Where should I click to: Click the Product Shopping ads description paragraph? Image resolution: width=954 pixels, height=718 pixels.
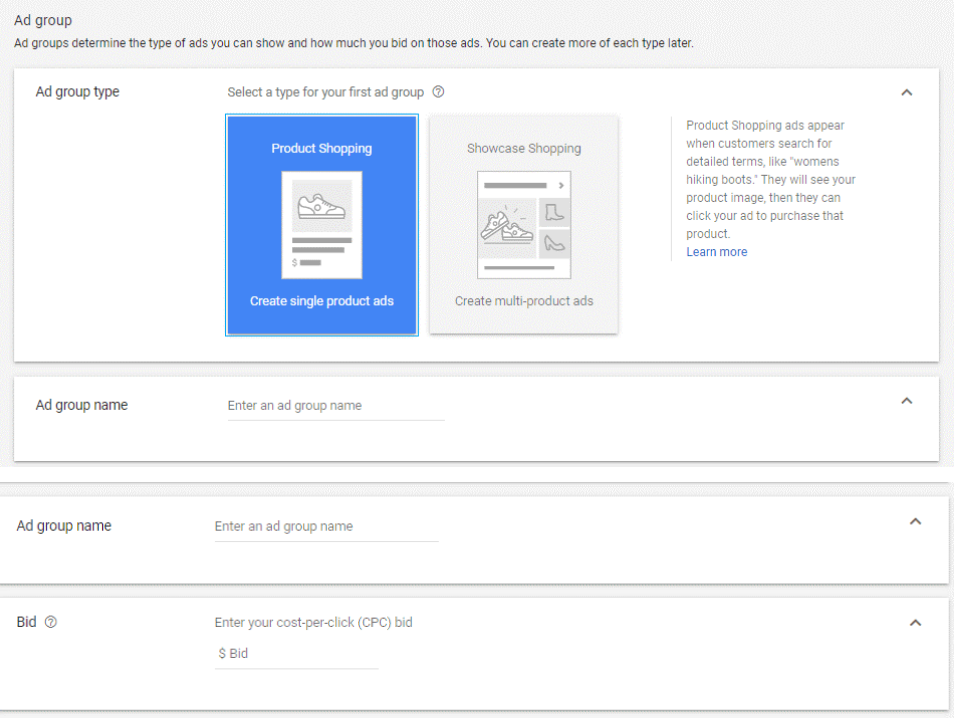point(771,180)
